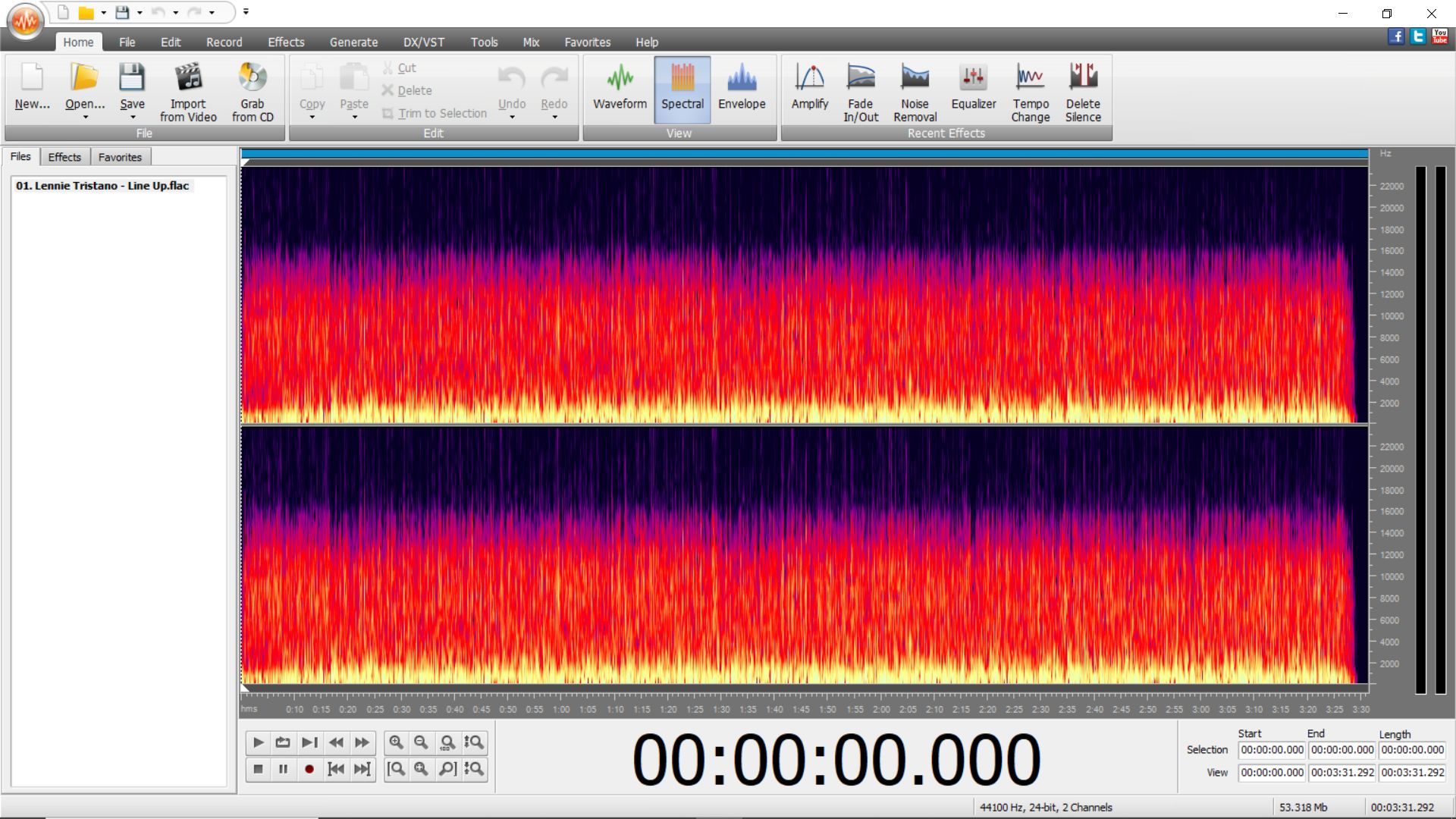Apply the Amplify effect
The image size is (1456, 819).
tap(810, 89)
